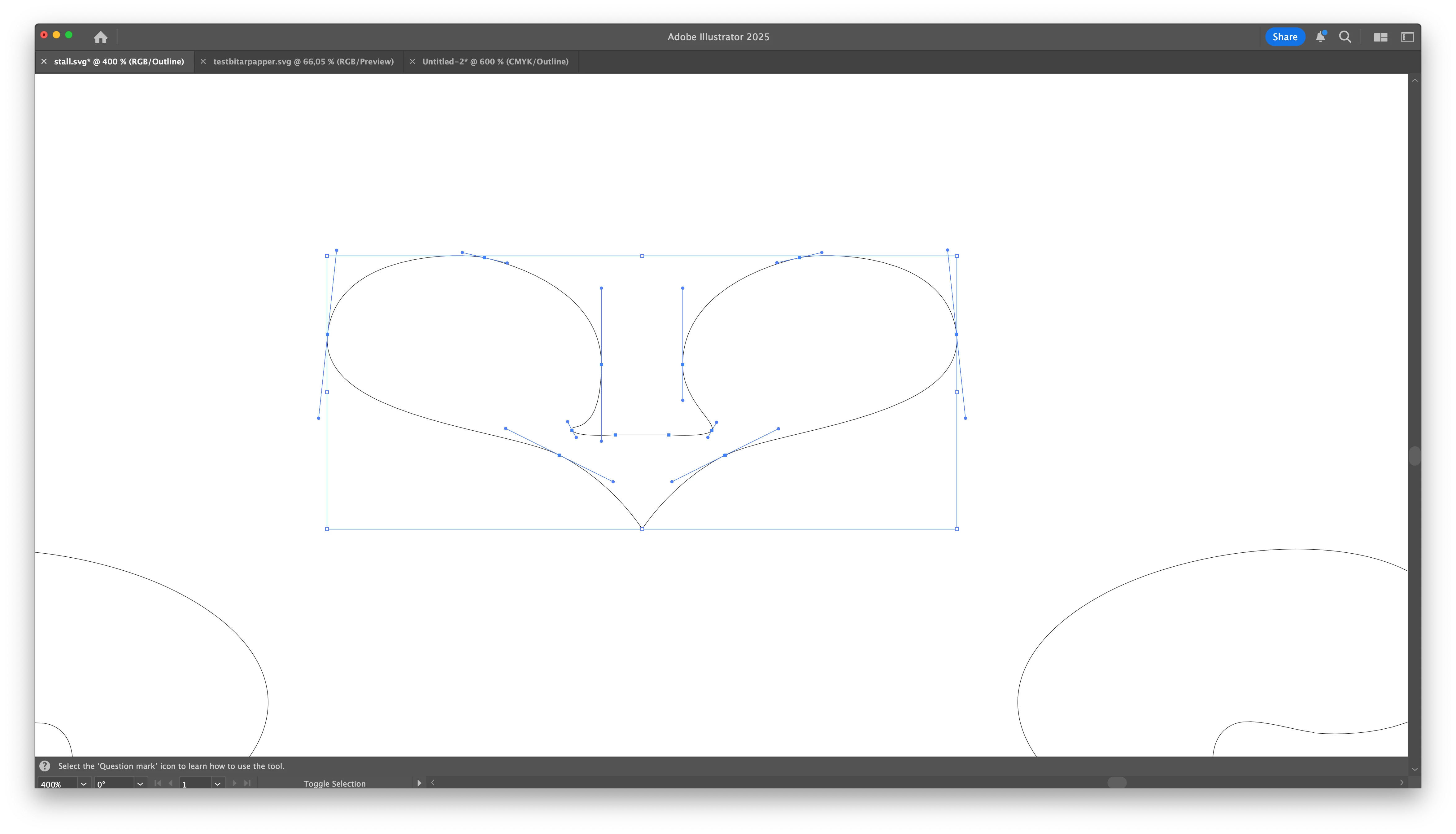Click the heart's bottom tip anchor point
The width and height of the screenshot is (1456, 834).
click(642, 529)
